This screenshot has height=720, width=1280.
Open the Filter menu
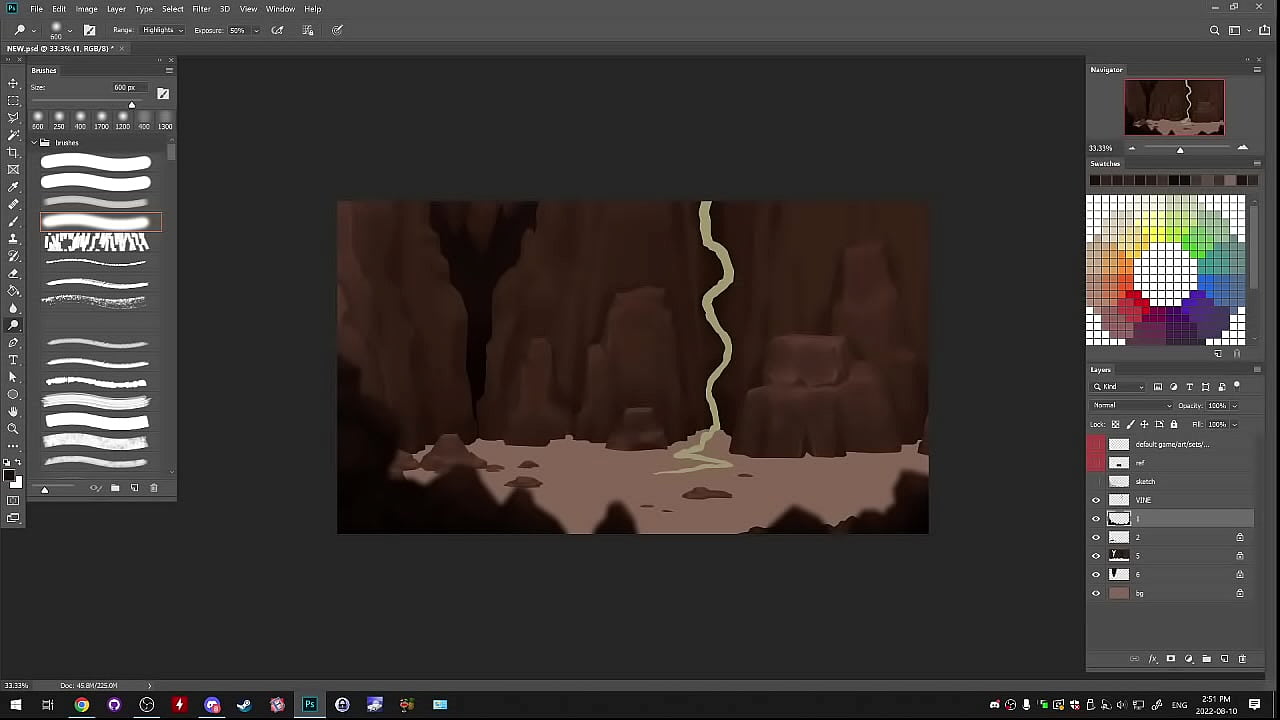201,9
